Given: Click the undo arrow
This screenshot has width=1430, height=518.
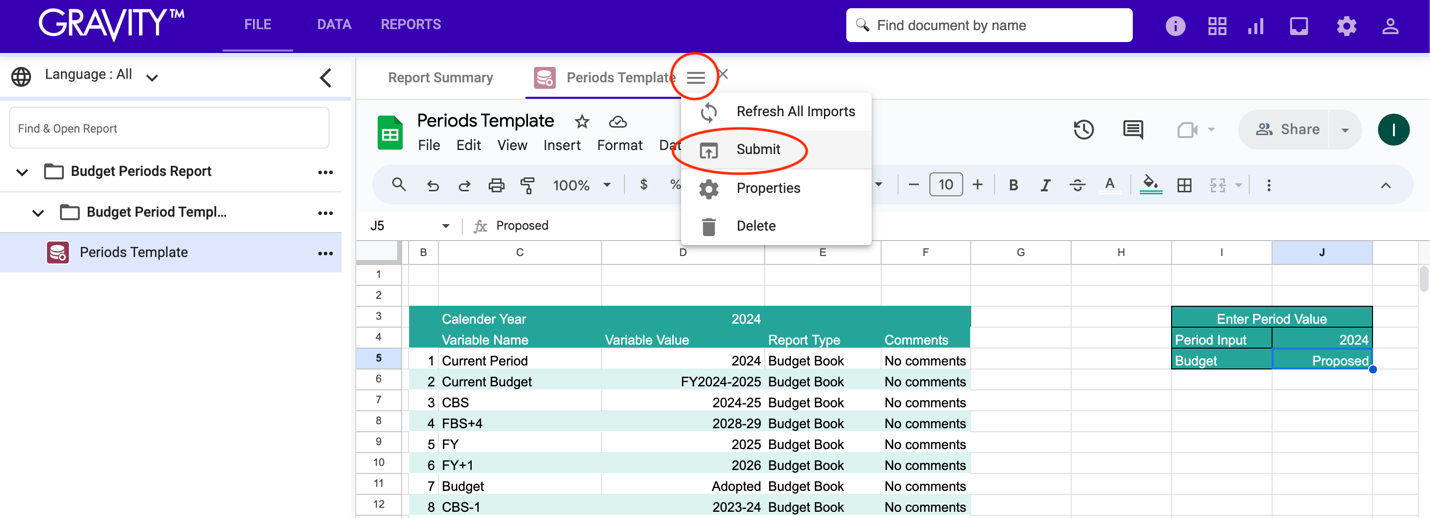Looking at the screenshot, I should pyautogui.click(x=432, y=185).
